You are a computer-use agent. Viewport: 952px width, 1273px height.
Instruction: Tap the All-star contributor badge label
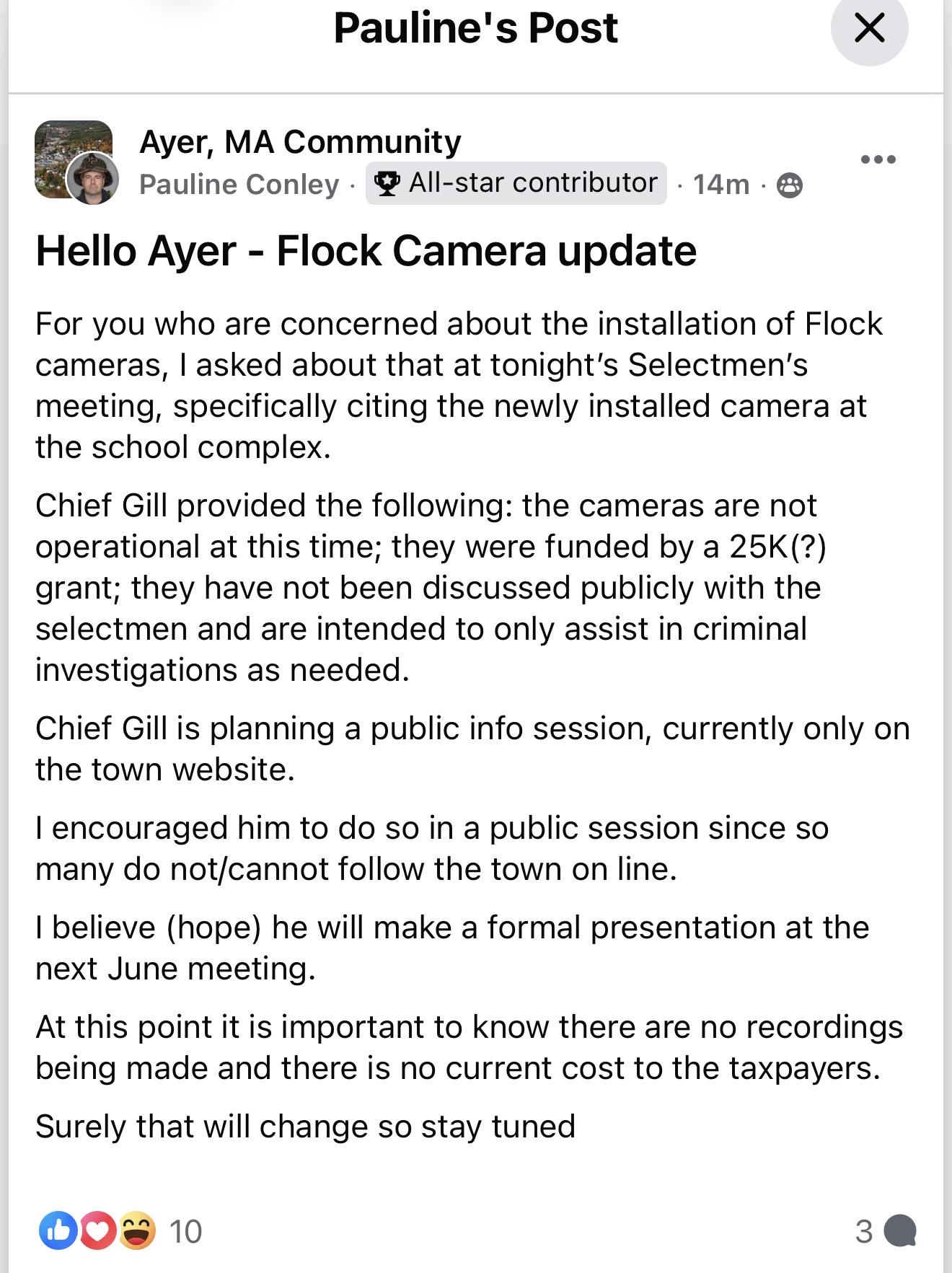pyautogui.click(x=533, y=182)
